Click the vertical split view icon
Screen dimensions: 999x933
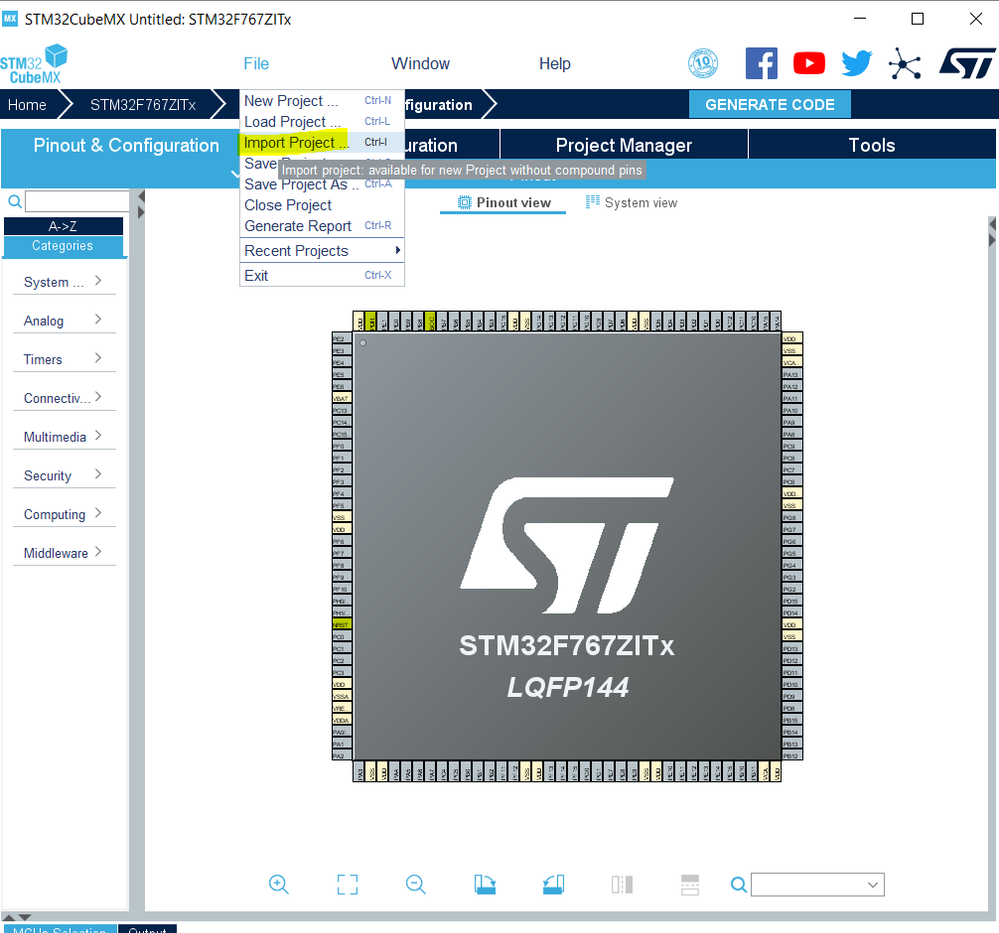[622, 885]
